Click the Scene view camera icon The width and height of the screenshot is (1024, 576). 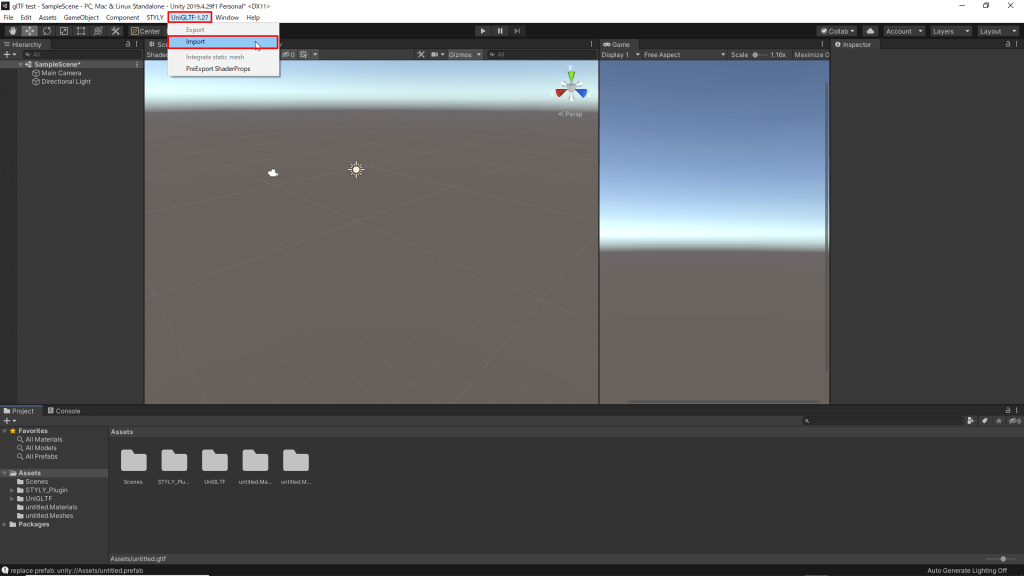(435, 55)
